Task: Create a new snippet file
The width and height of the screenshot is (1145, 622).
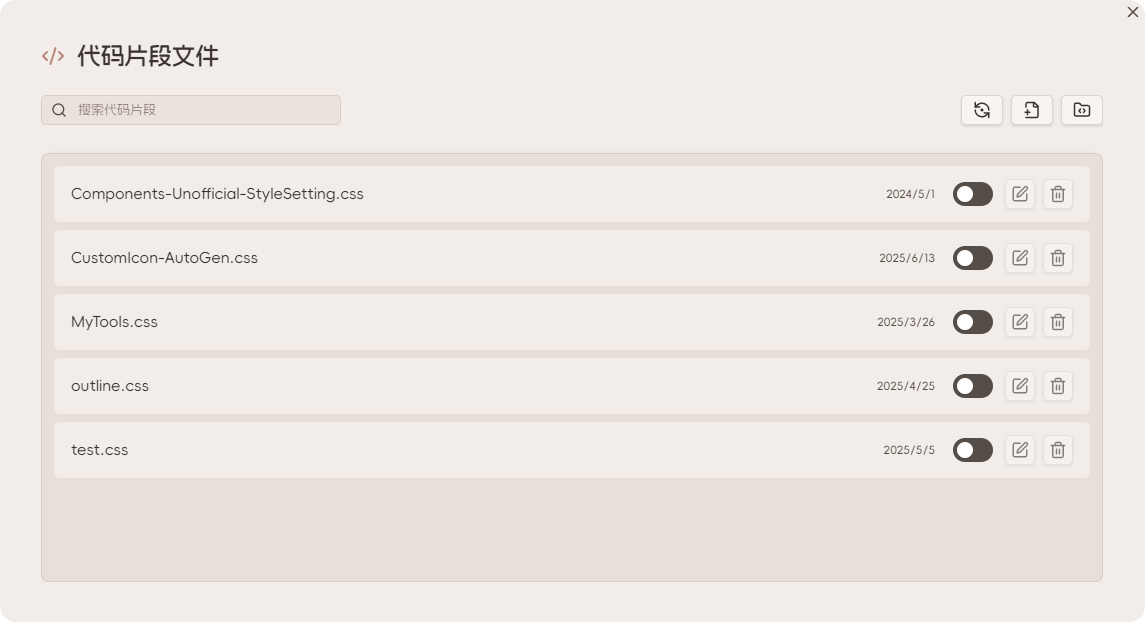Action: (1032, 110)
